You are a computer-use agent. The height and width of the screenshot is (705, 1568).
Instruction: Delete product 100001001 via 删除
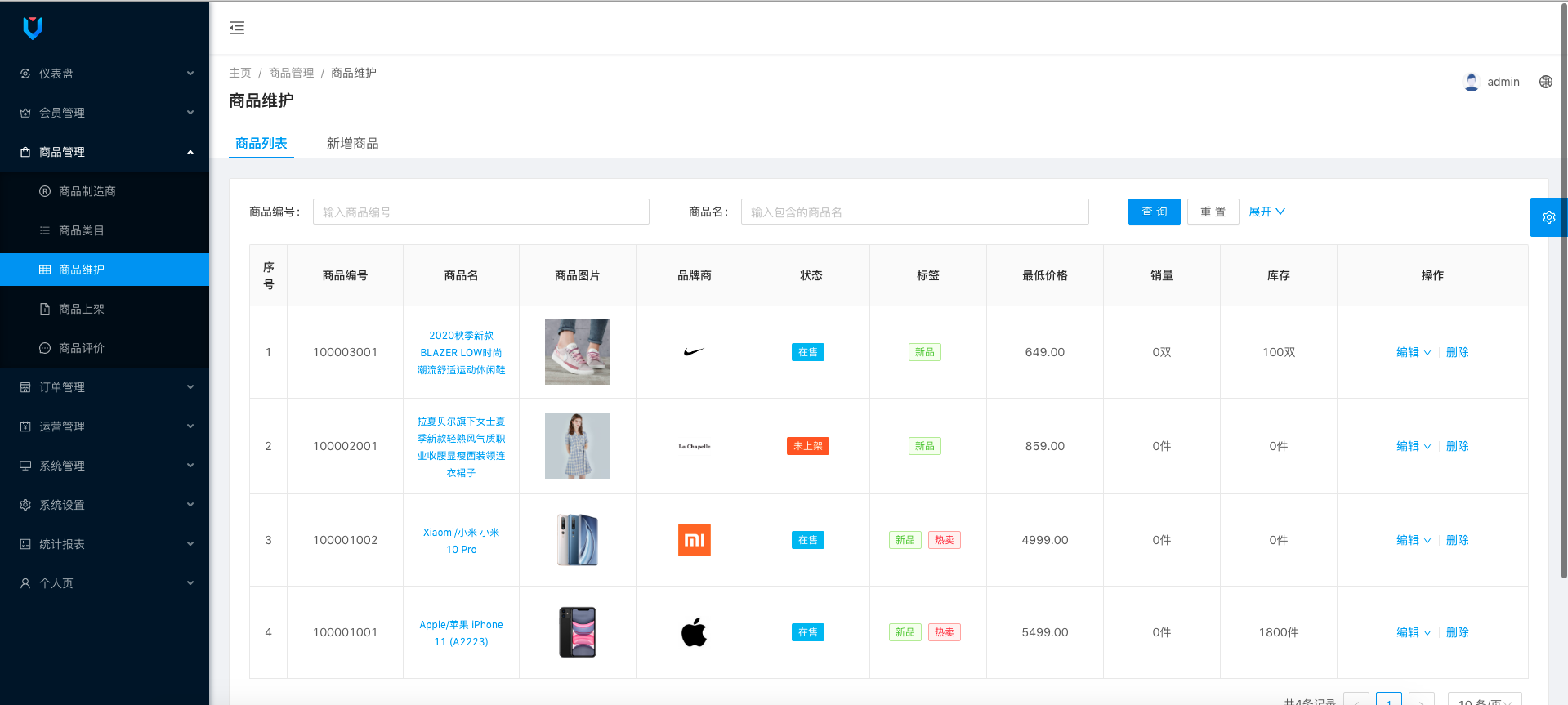tap(1458, 632)
